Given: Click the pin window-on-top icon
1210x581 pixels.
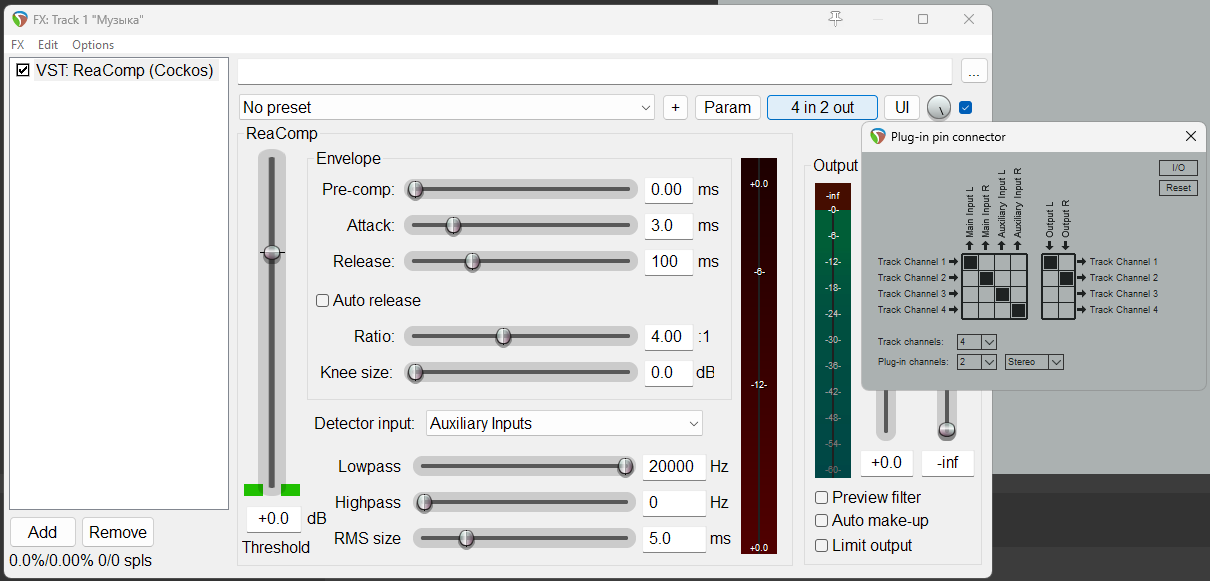Looking at the screenshot, I should click(836, 19).
